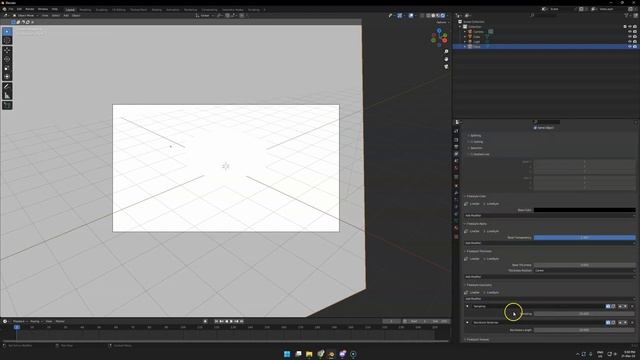Select the Select Box tool
Image resolution: width=640 pixels, height=360 pixels.
click(x=7, y=31)
